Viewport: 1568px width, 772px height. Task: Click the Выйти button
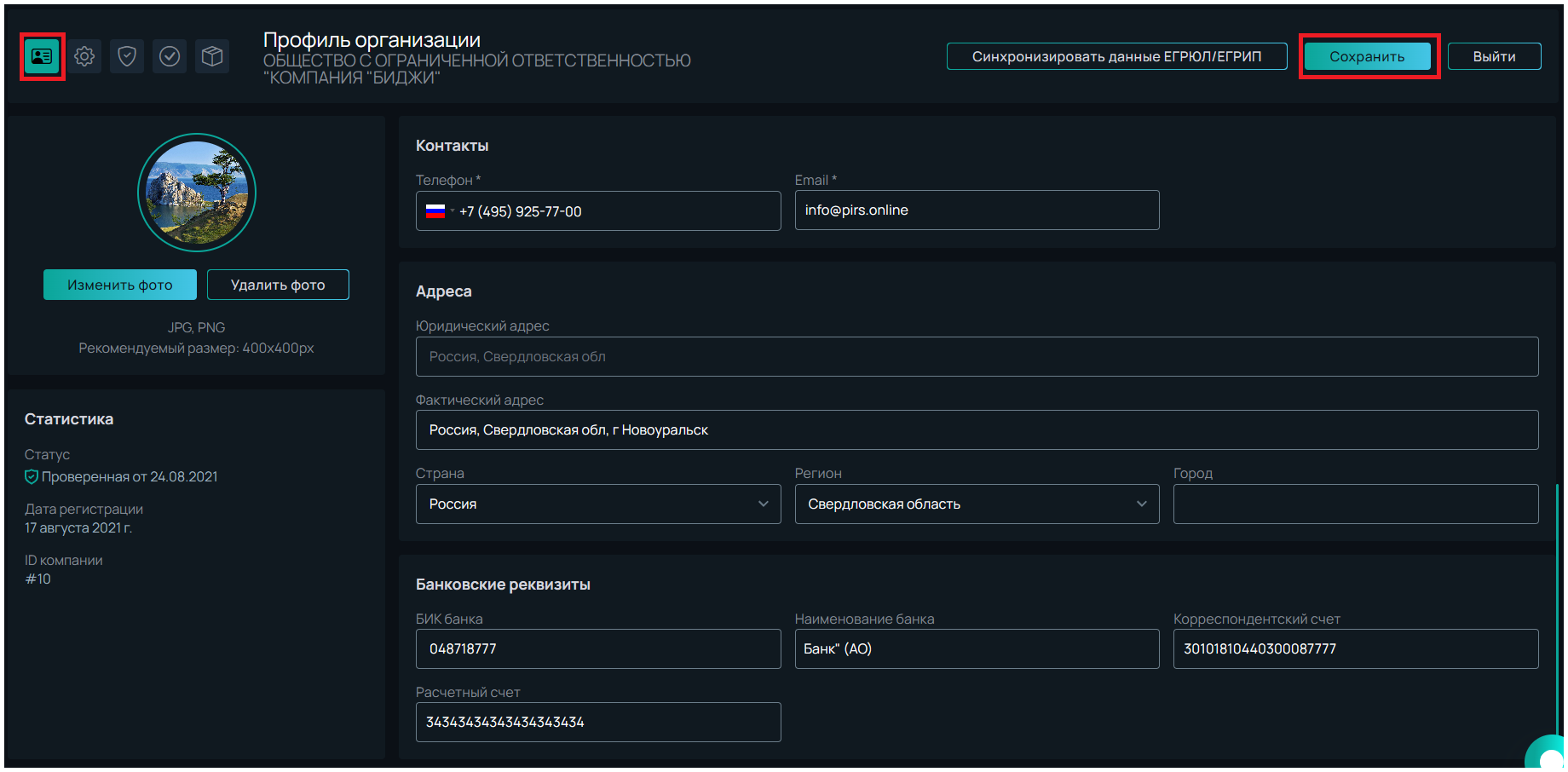click(x=1494, y=57)
